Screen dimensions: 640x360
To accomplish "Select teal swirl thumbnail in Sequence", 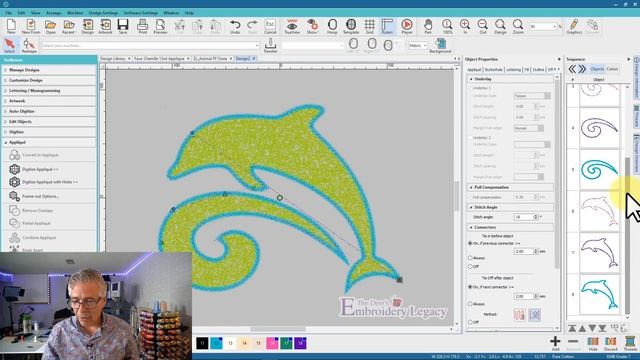I will click(x=599, y=169).
